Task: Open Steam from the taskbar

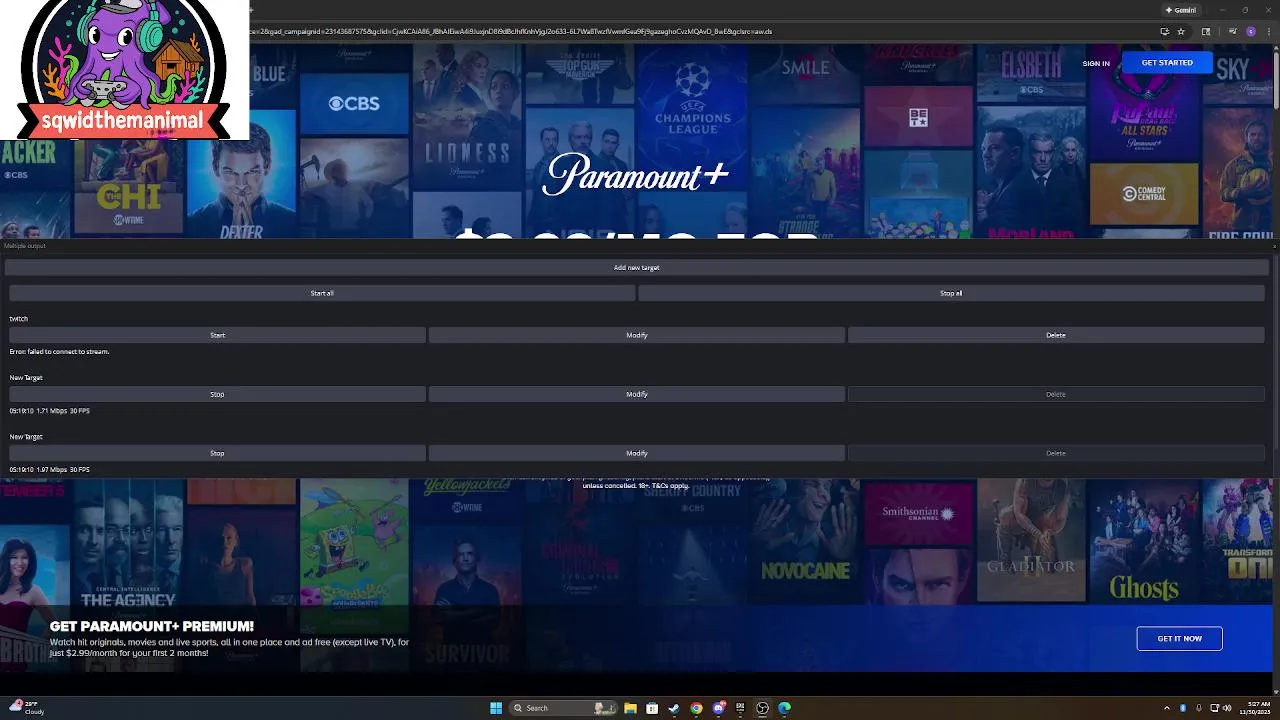Action: [674, 708]
